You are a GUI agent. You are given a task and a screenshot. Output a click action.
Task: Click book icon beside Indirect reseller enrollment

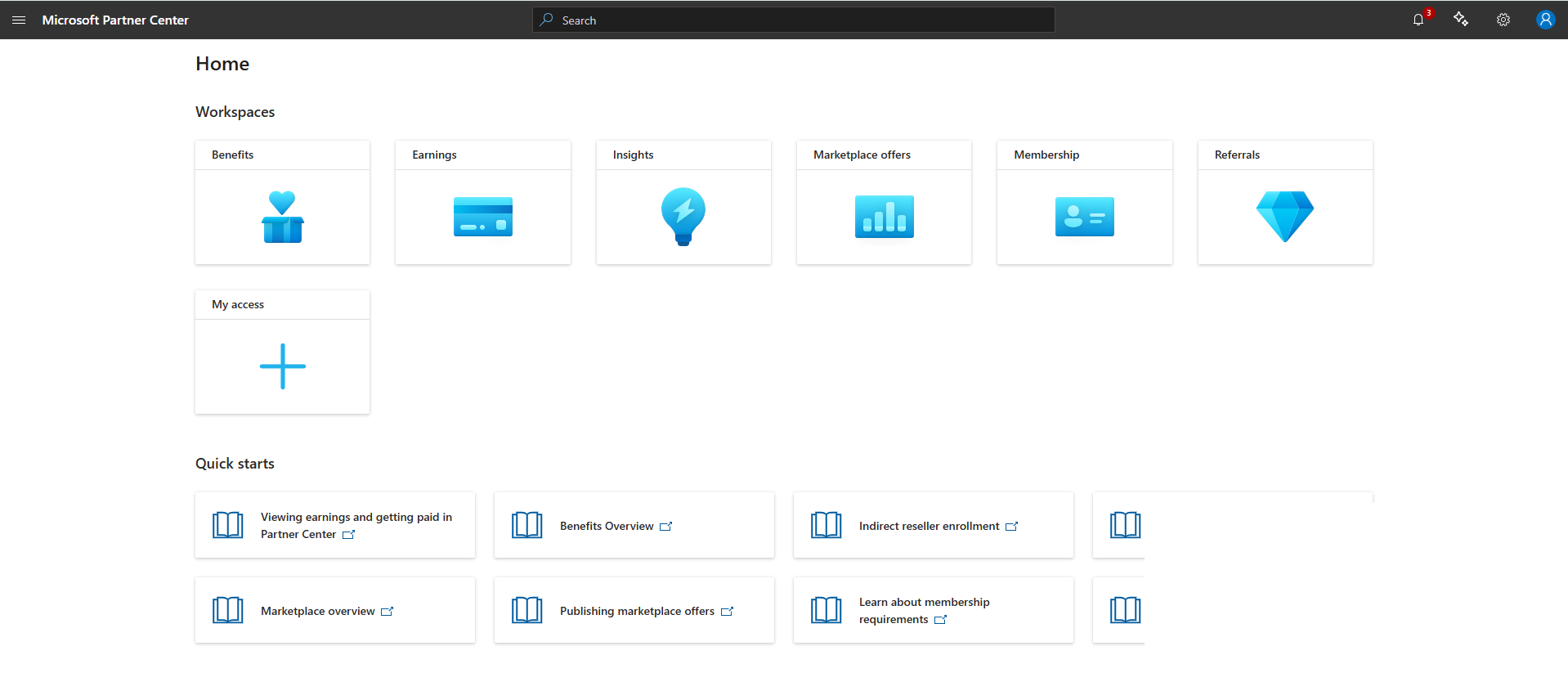(827, 525)
